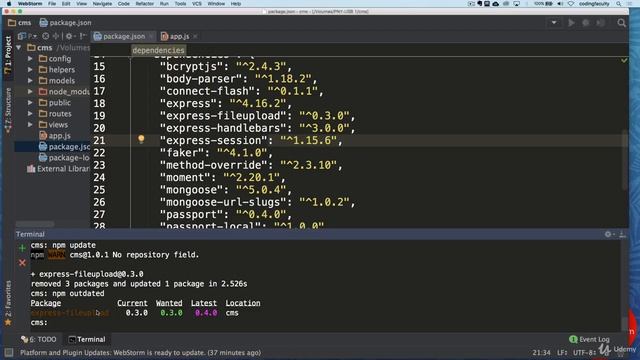Open the Structure tool window side tab
Viewport: 640px width, 360px height.
tap(8, 111)
